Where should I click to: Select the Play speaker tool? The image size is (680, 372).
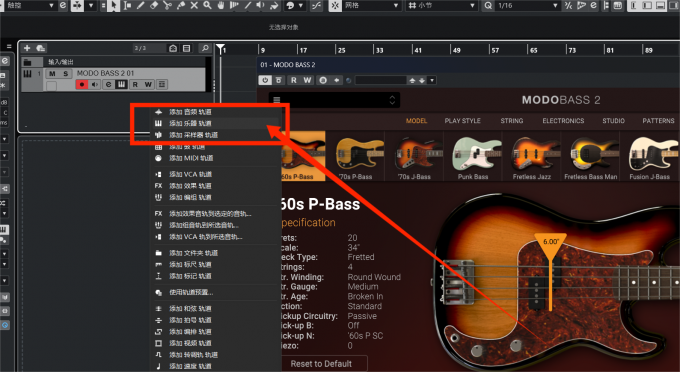point(261,5)
